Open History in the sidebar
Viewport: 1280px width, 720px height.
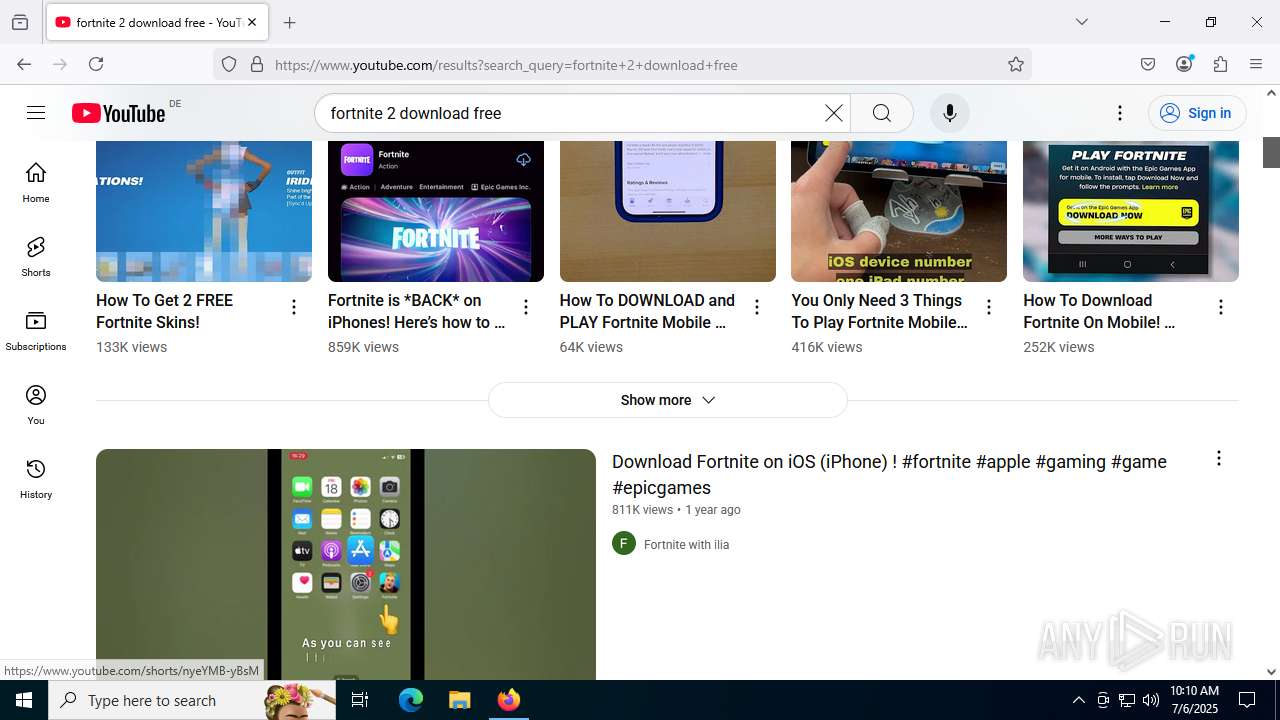(x=36, y=479)
